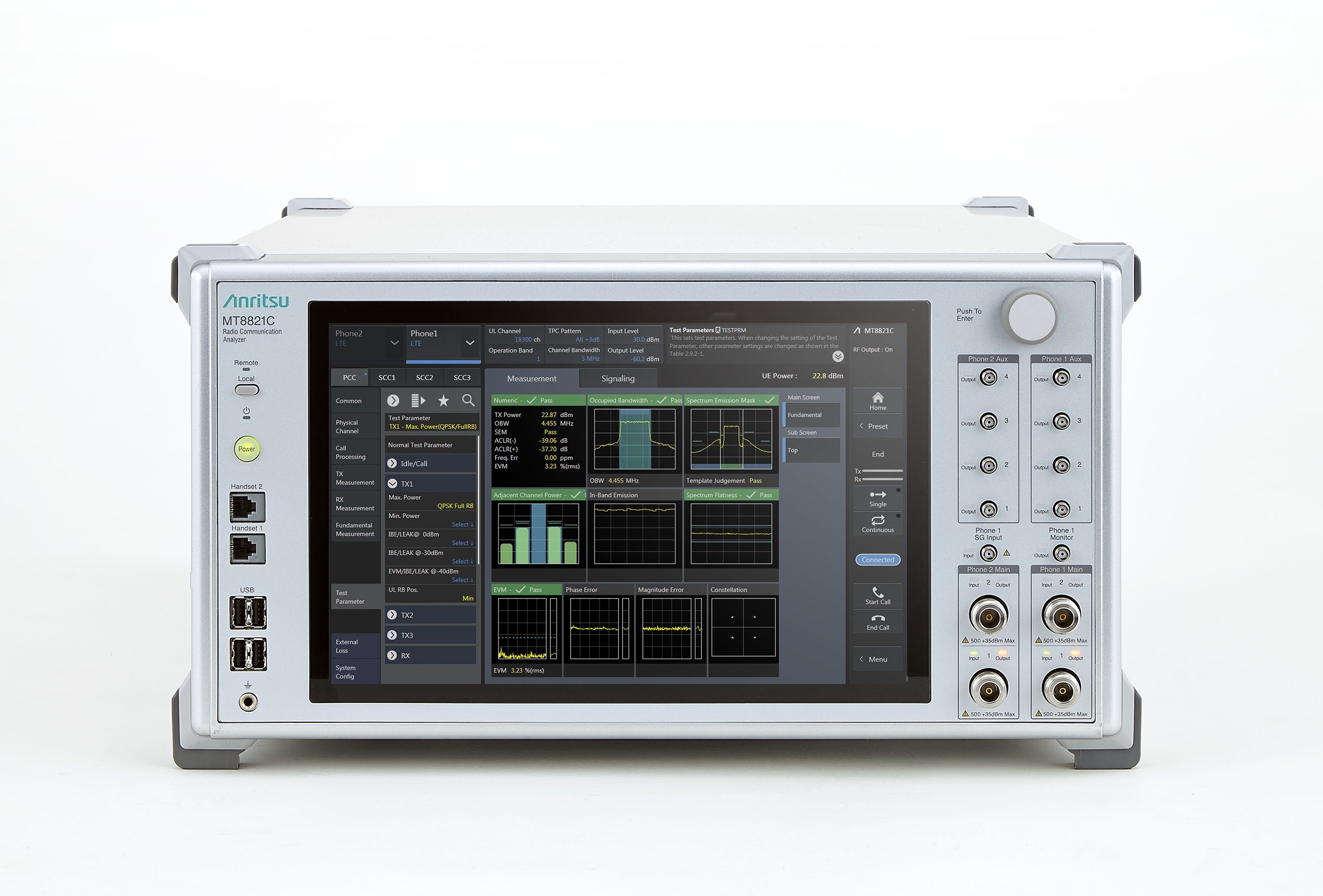
Task: Select Test Parameter in sidebar
Action: pos(355,597)
